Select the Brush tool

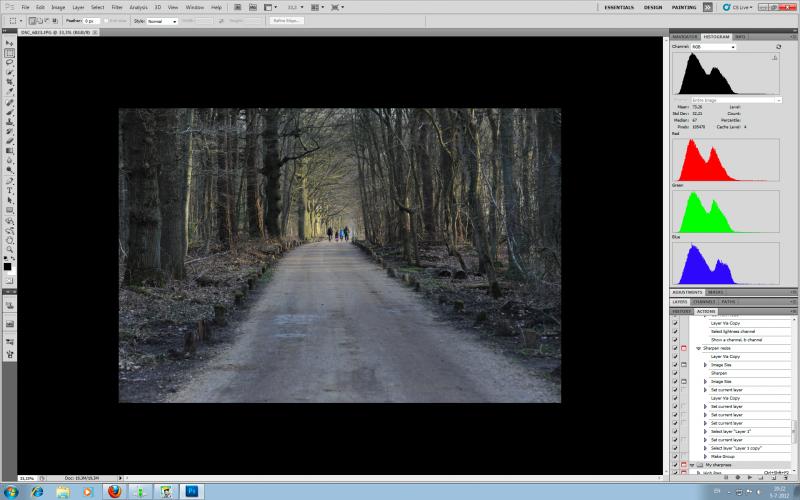9,113
